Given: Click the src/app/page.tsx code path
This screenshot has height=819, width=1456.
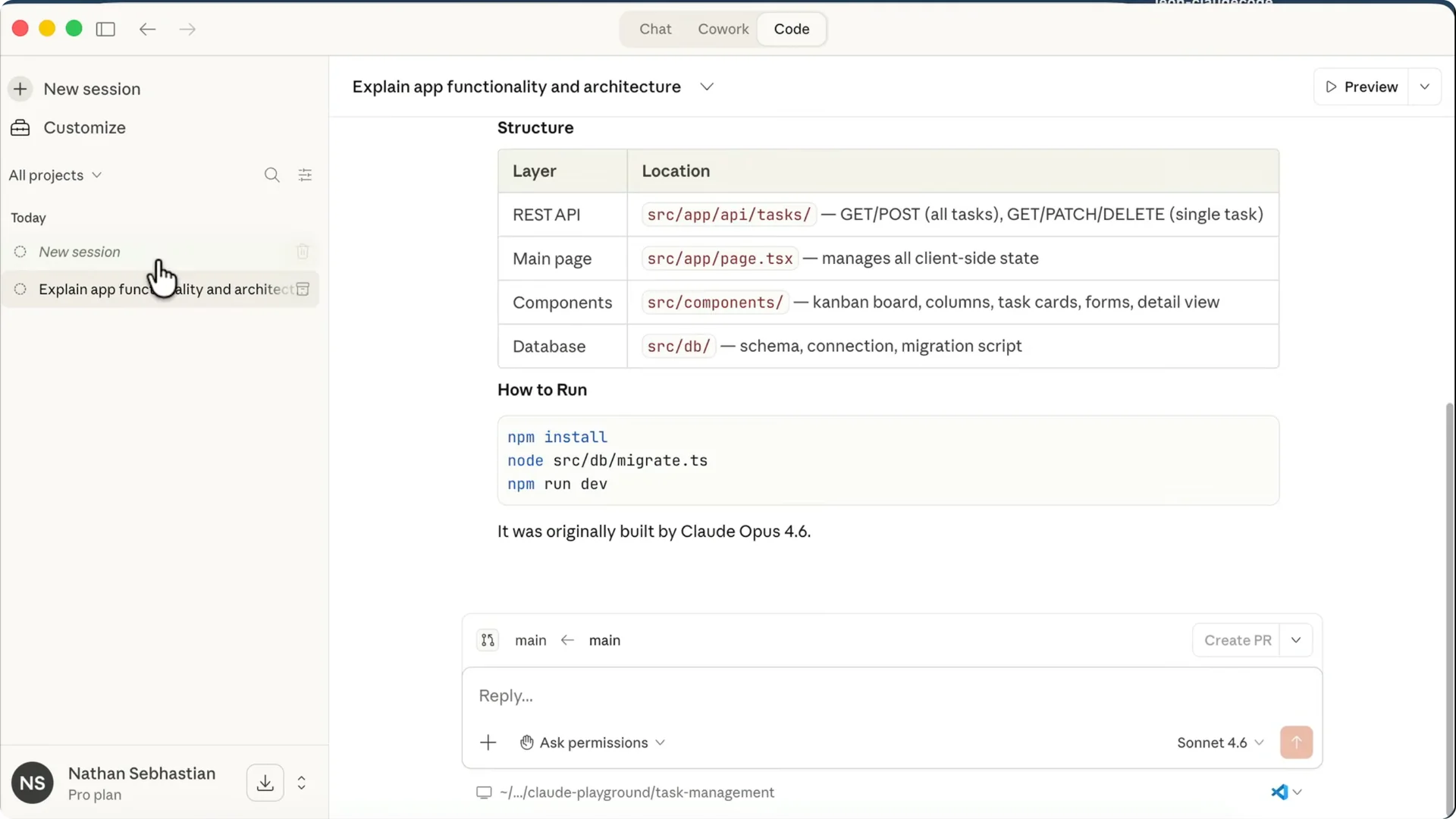Looking at the screenshot, I should tap(720, 259).
